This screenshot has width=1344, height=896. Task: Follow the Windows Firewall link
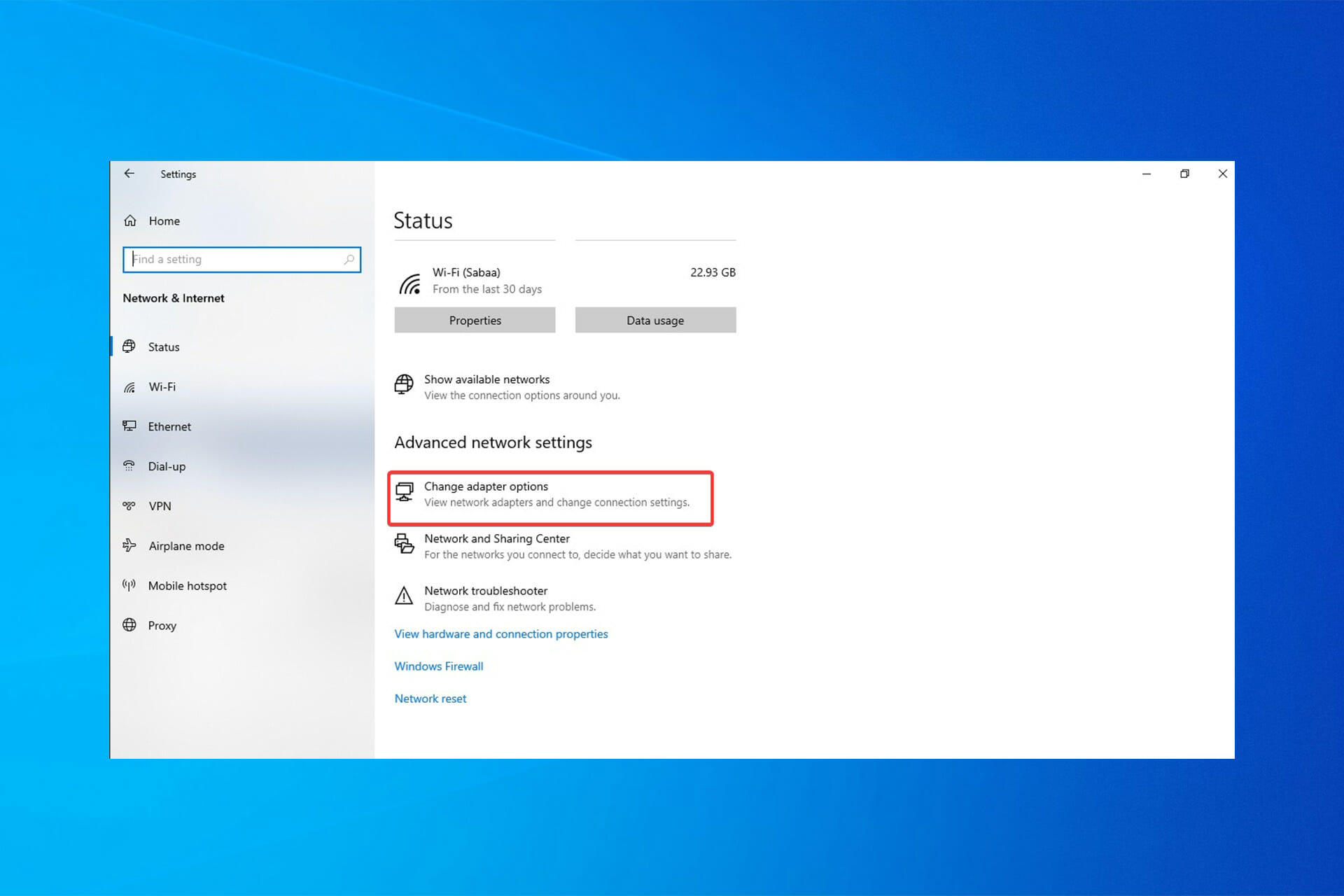click(x=438, y=666)
